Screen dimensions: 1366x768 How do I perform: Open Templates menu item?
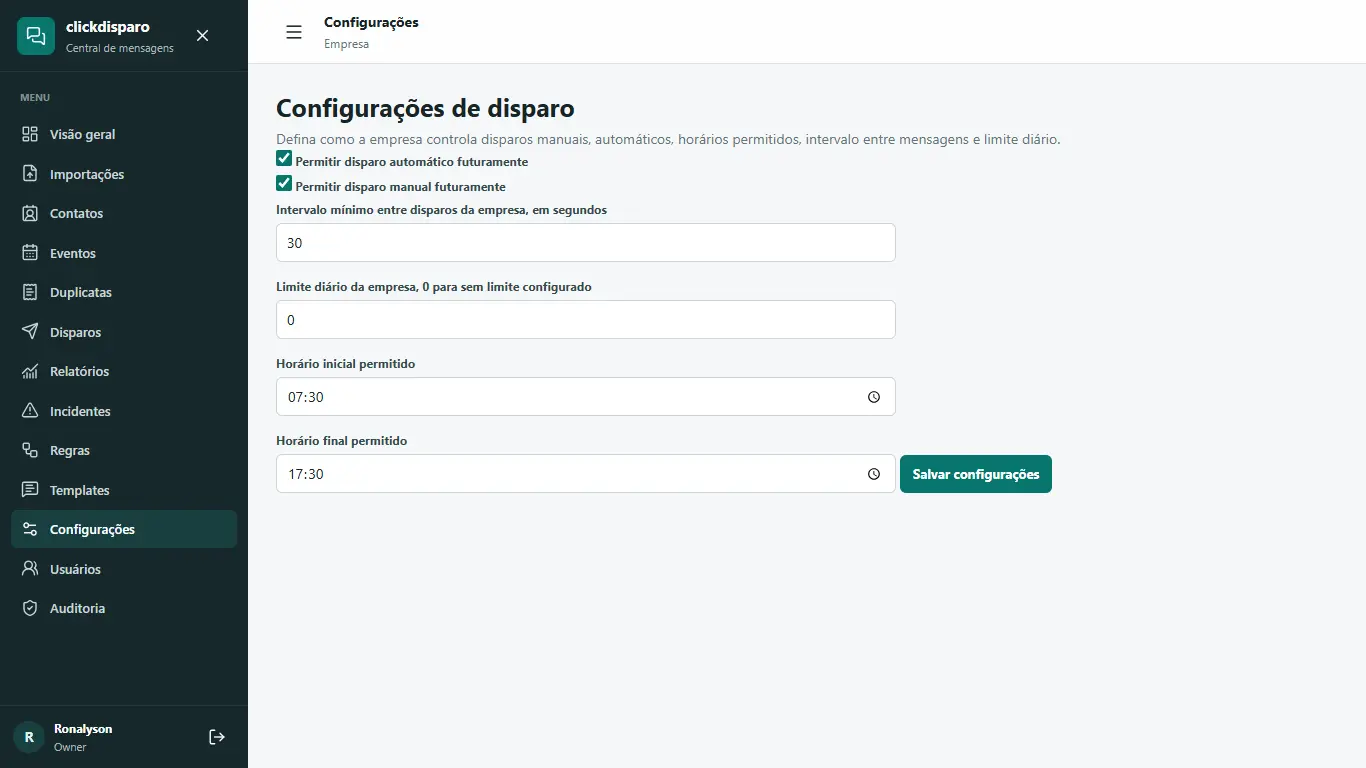coord(124,490)
